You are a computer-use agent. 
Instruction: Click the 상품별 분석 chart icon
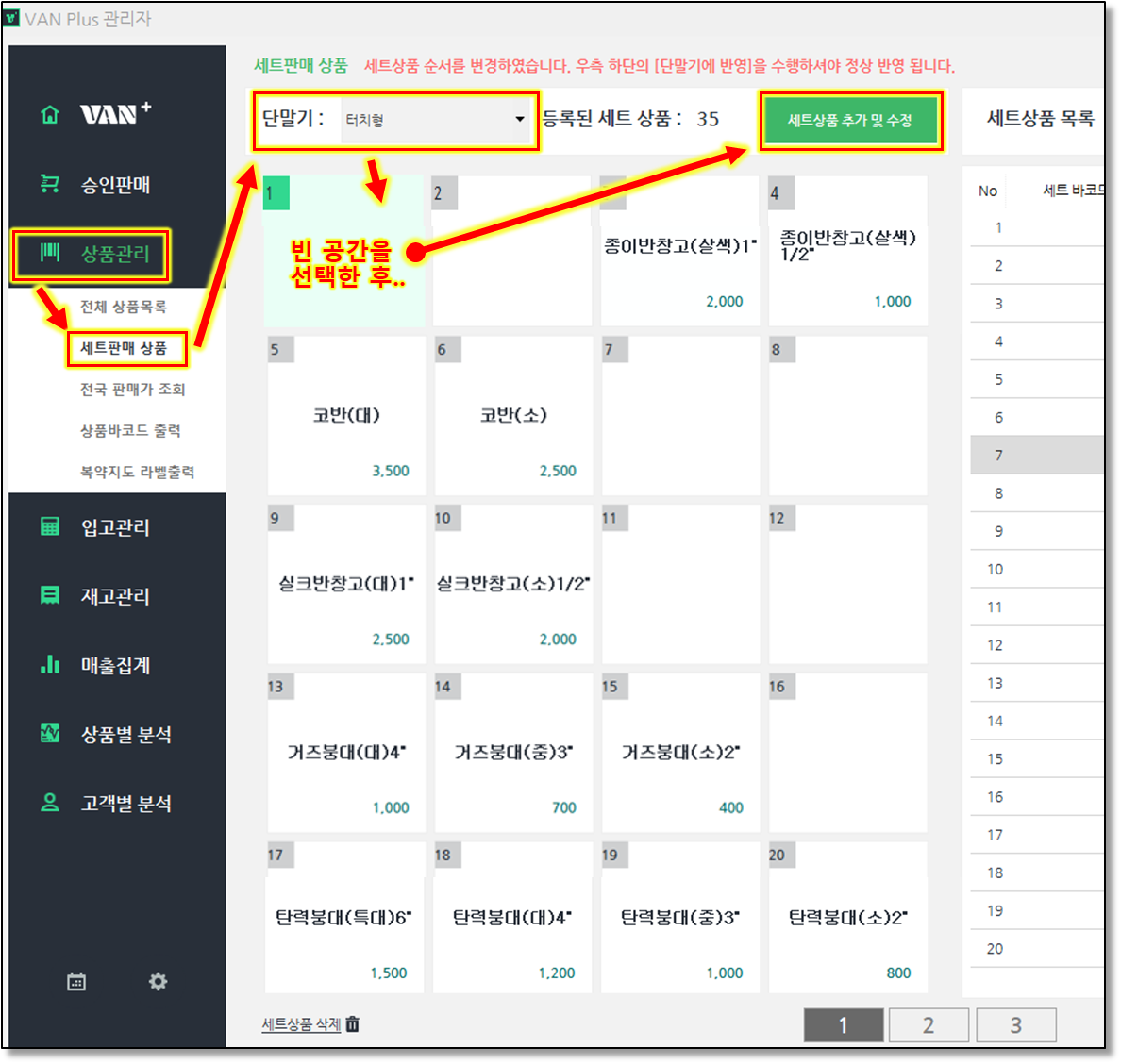tap(50, 734)
